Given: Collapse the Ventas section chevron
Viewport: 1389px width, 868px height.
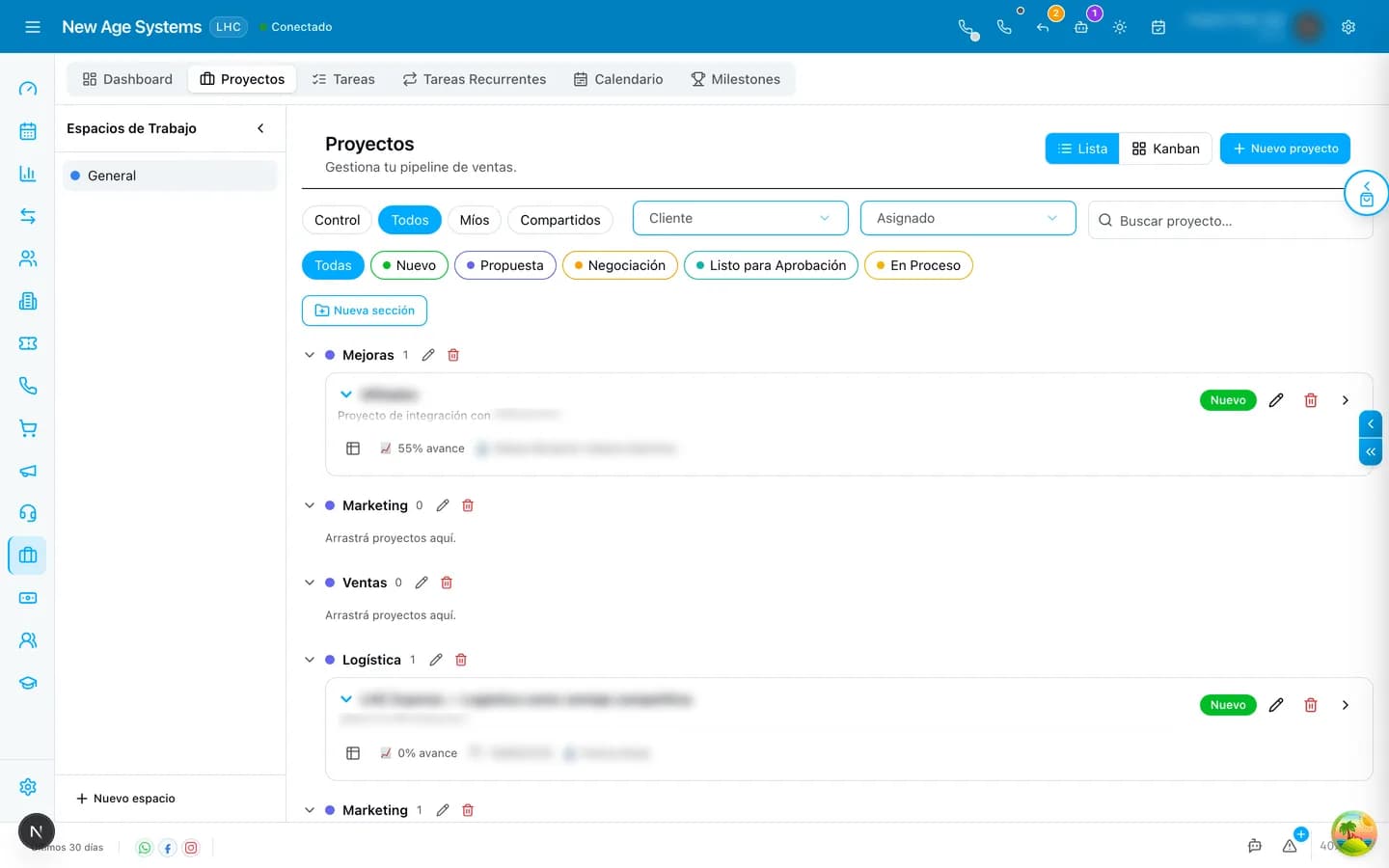Looking at the screenshot, I should click(310, 583).
